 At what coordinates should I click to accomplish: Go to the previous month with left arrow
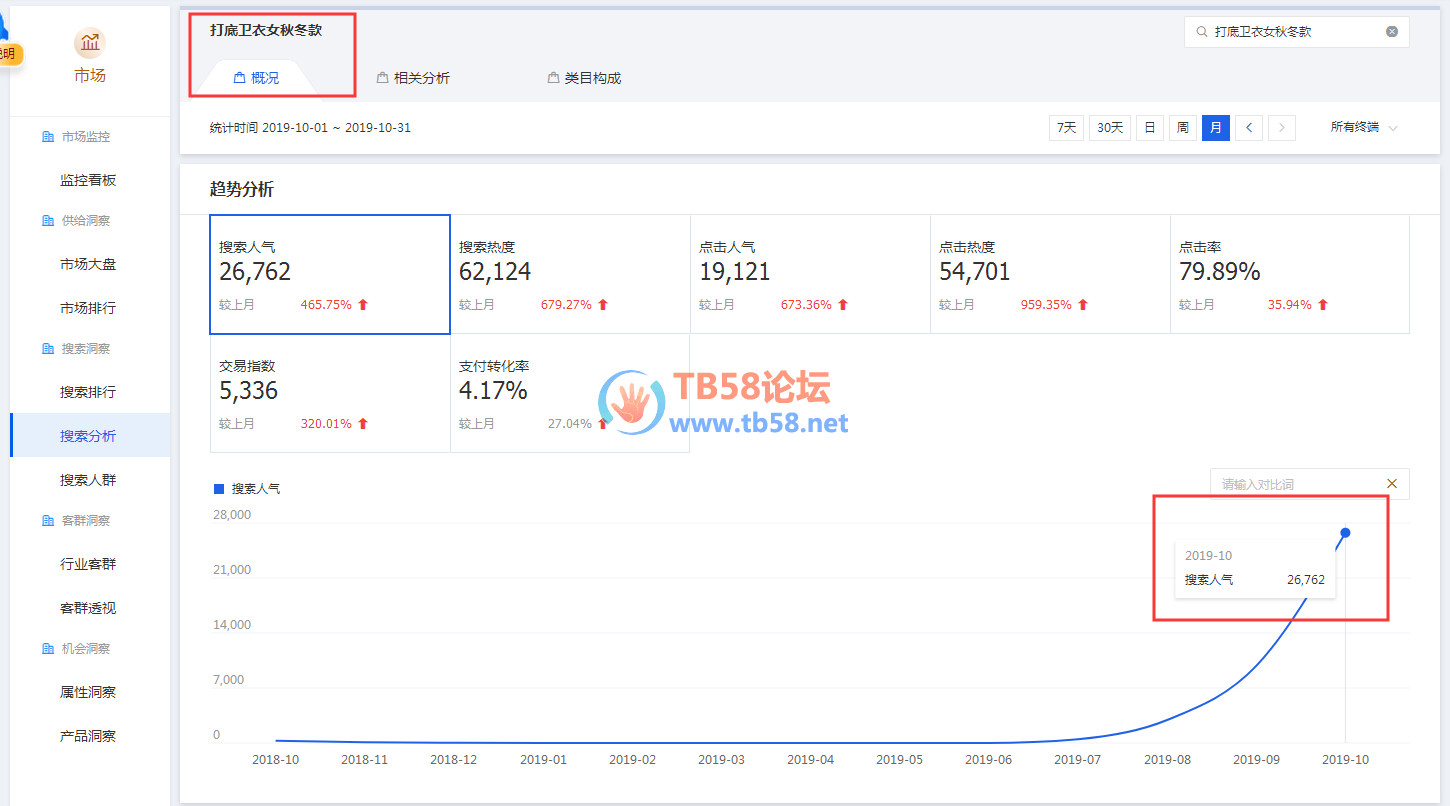tap(1248, 128)
